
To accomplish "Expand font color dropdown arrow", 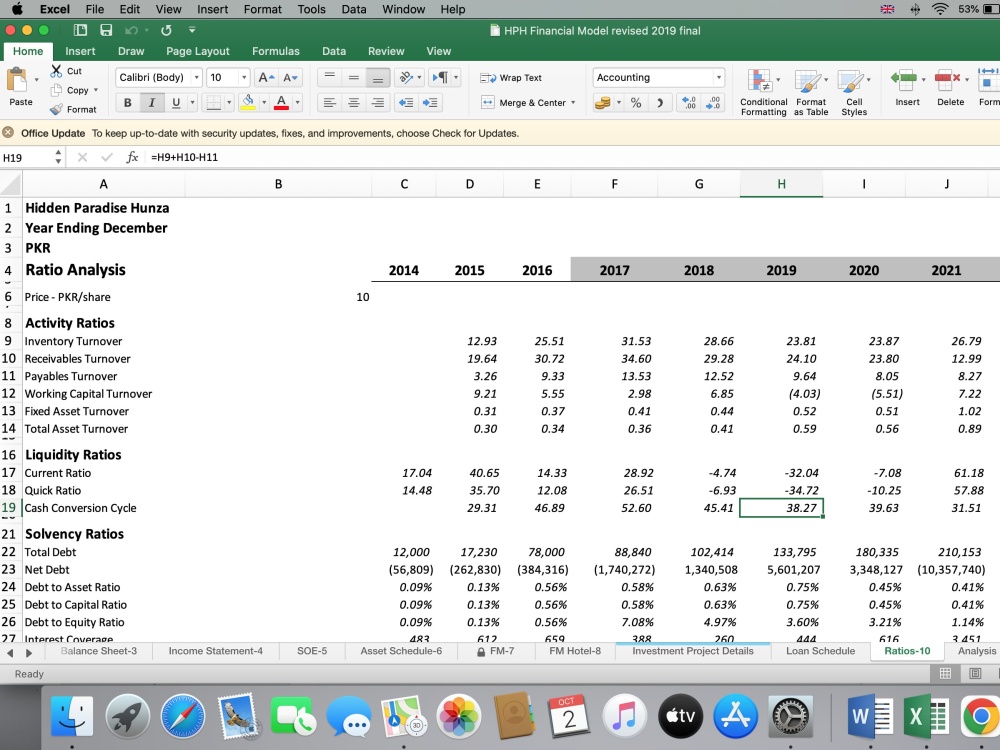I will pyautogui.click(x=297, y=102).
